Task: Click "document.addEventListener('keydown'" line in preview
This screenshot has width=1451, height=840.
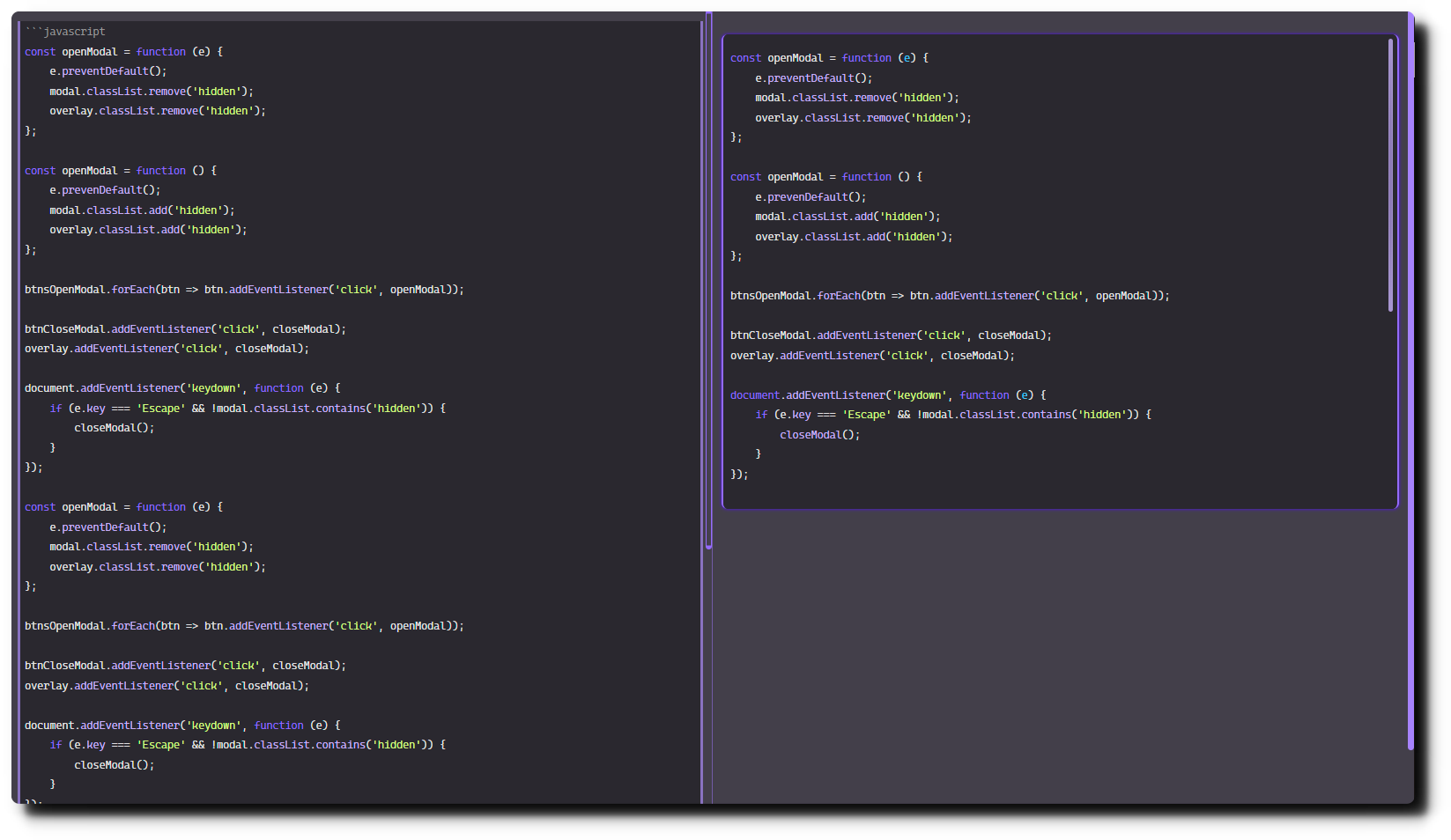Action: click(x=888, y=395)
